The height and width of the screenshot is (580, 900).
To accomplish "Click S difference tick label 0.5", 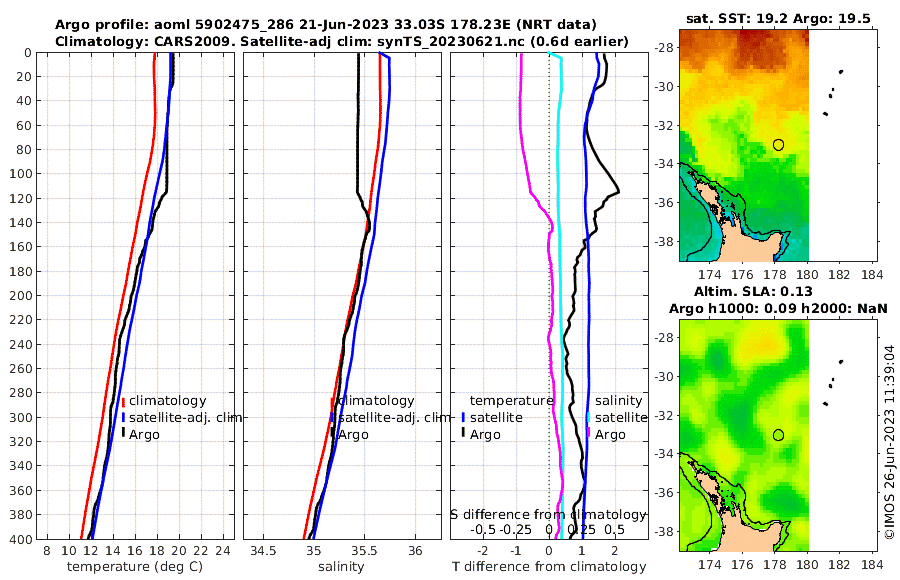I will click(x=615, y=530).
